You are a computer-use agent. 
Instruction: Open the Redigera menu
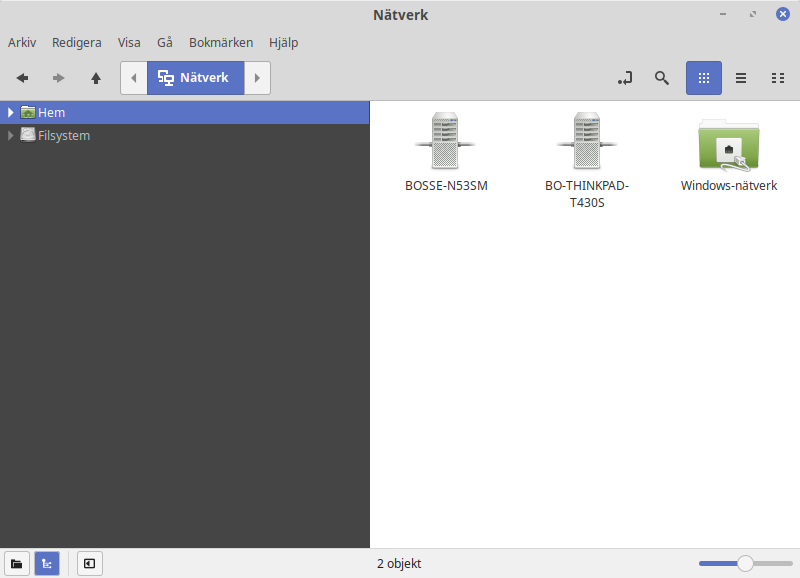(x=77, y=42)
